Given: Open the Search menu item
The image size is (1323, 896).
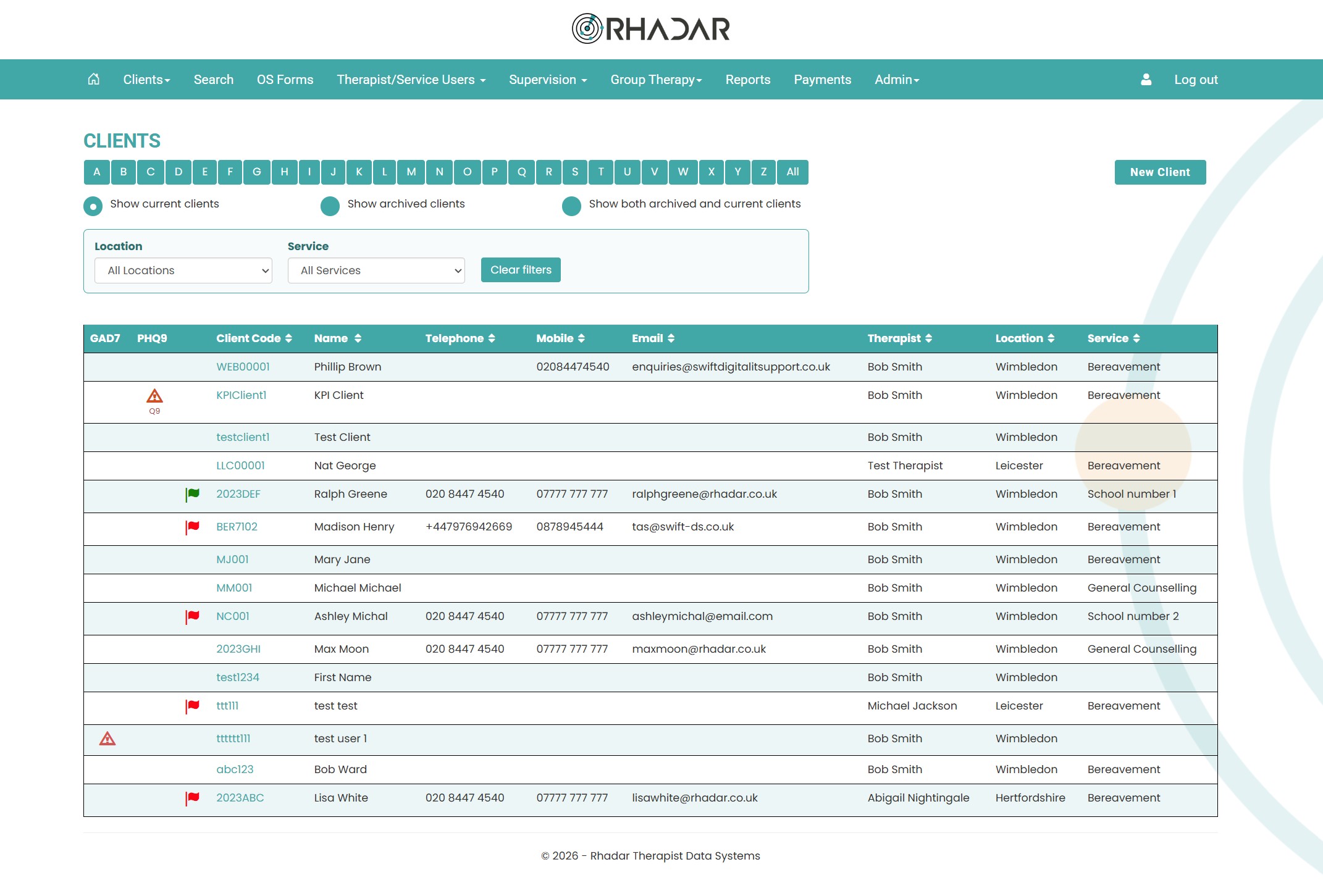Looking at the screenshot, I should (214, 80).
